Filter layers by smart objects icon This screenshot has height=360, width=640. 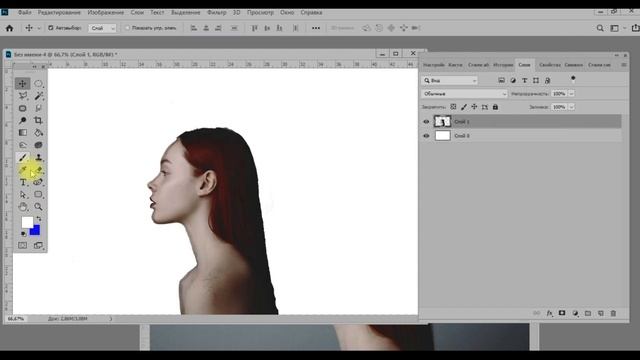[547, 80]
